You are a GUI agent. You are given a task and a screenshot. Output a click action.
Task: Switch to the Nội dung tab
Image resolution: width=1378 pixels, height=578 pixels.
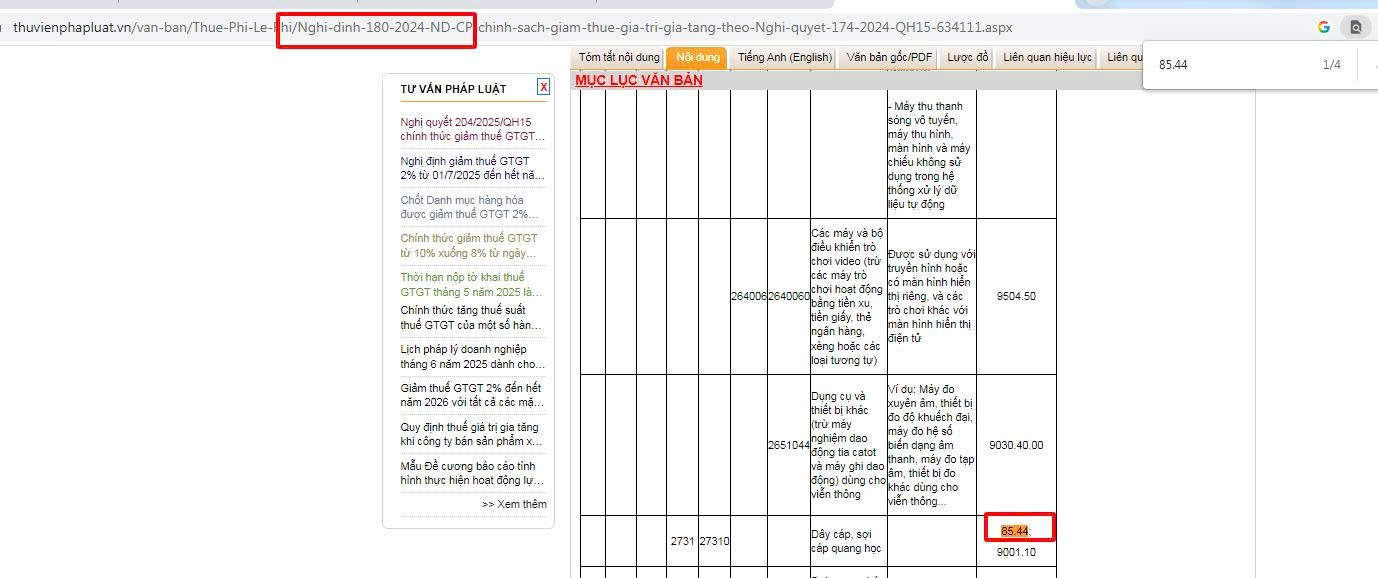click(697, 57)
